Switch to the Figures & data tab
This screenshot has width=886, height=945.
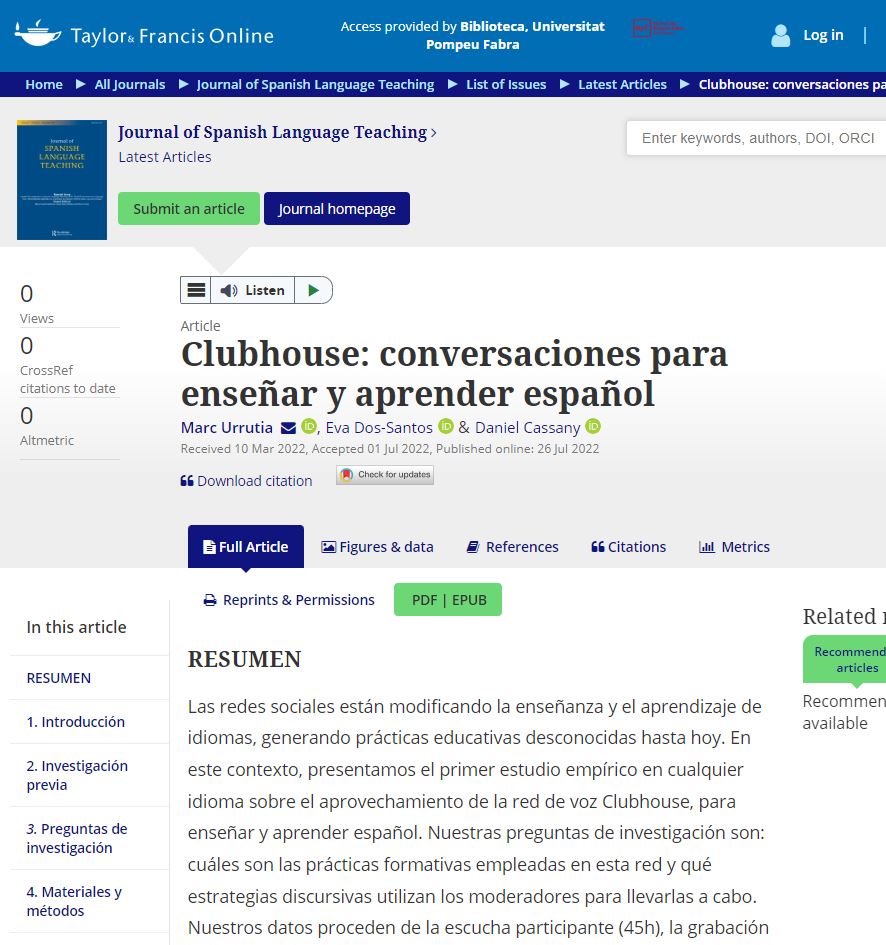pyautogui.click(x=377, y=547)
